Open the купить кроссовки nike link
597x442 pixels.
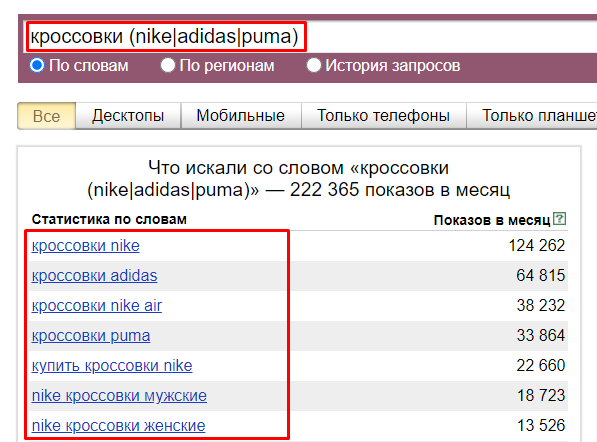112,366
